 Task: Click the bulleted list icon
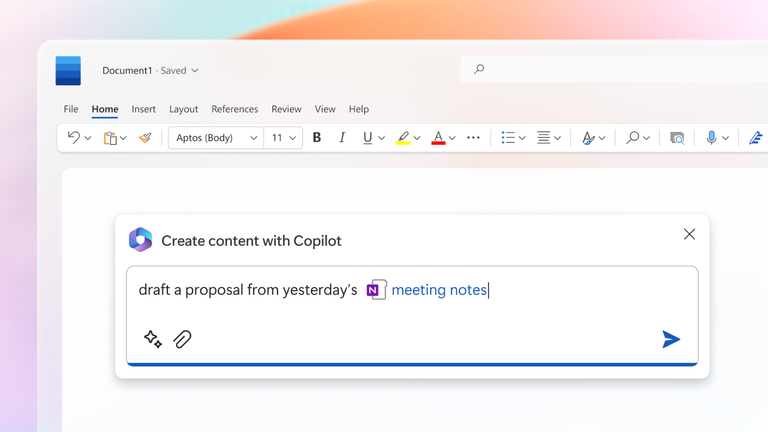508,138
